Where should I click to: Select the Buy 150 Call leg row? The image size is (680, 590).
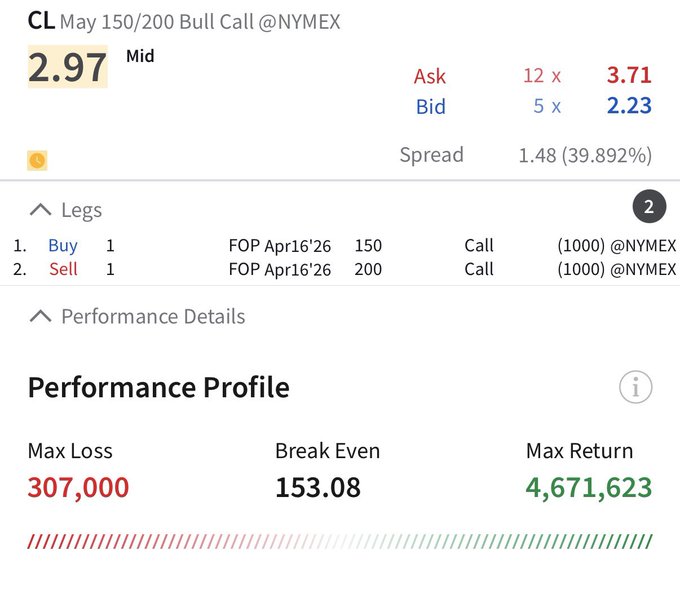pos(340,246)
